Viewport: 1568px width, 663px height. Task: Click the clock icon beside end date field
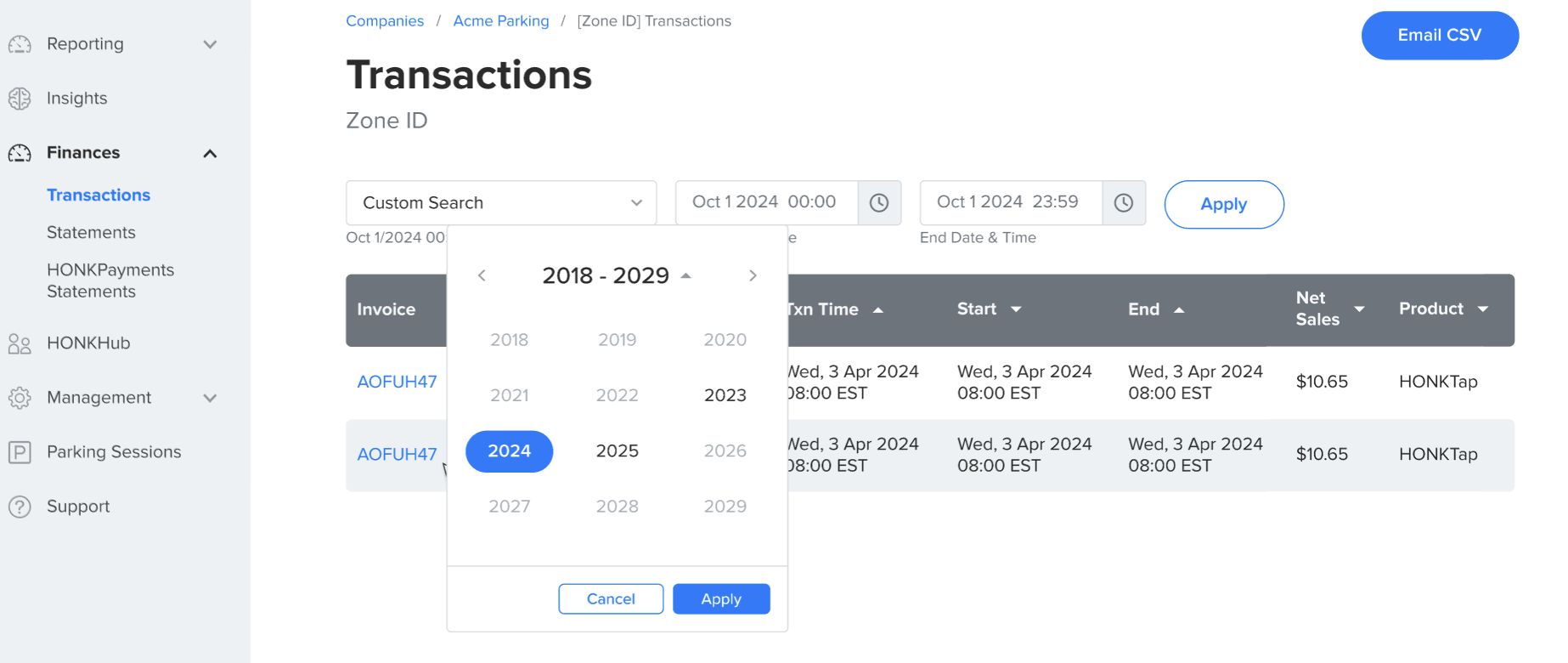(x=1124, y=203)
